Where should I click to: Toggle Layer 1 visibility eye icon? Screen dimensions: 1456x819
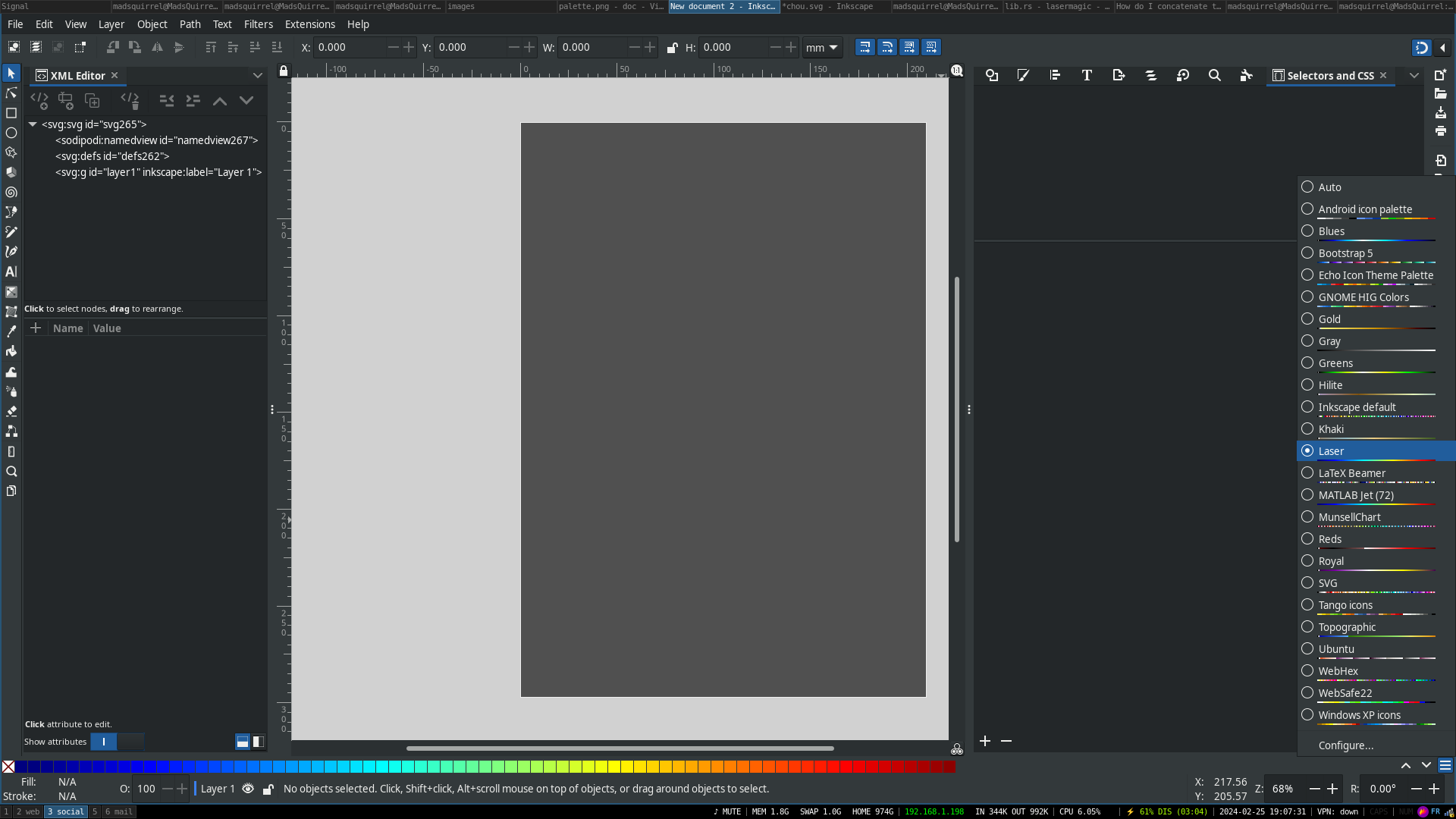point(248,789)
